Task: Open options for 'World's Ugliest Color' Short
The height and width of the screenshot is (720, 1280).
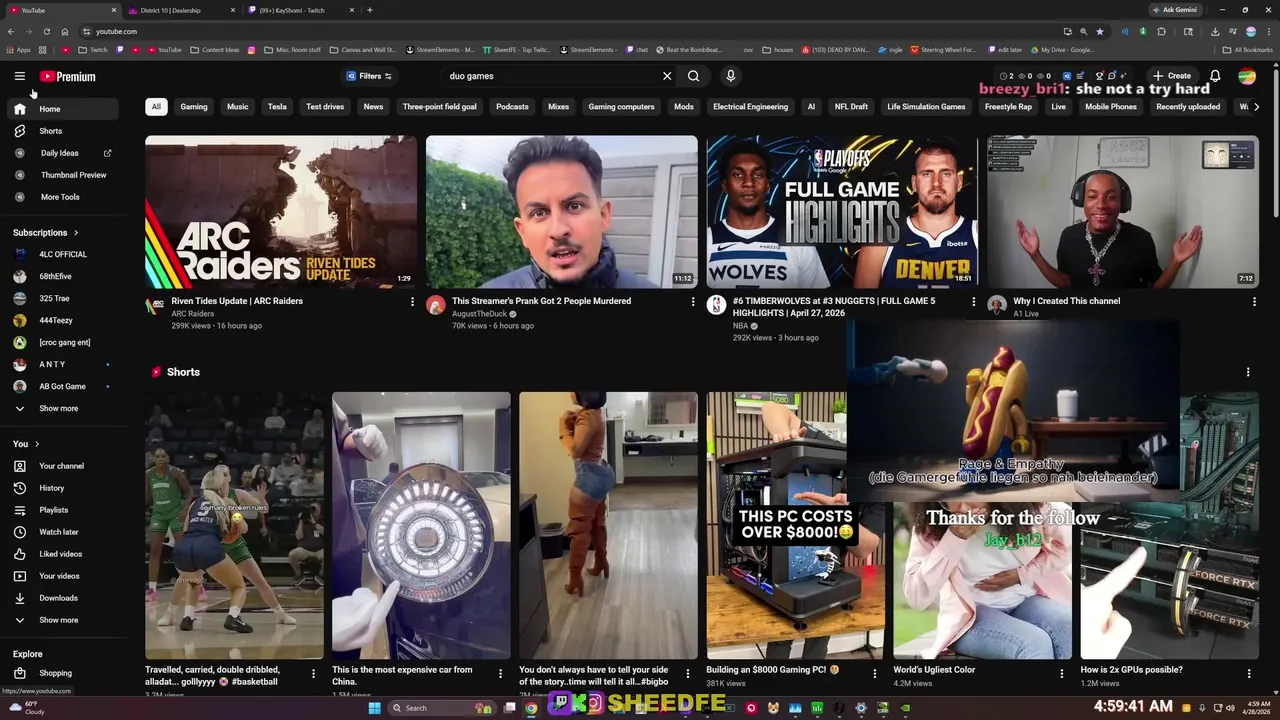Action: tap(1062, 674)
